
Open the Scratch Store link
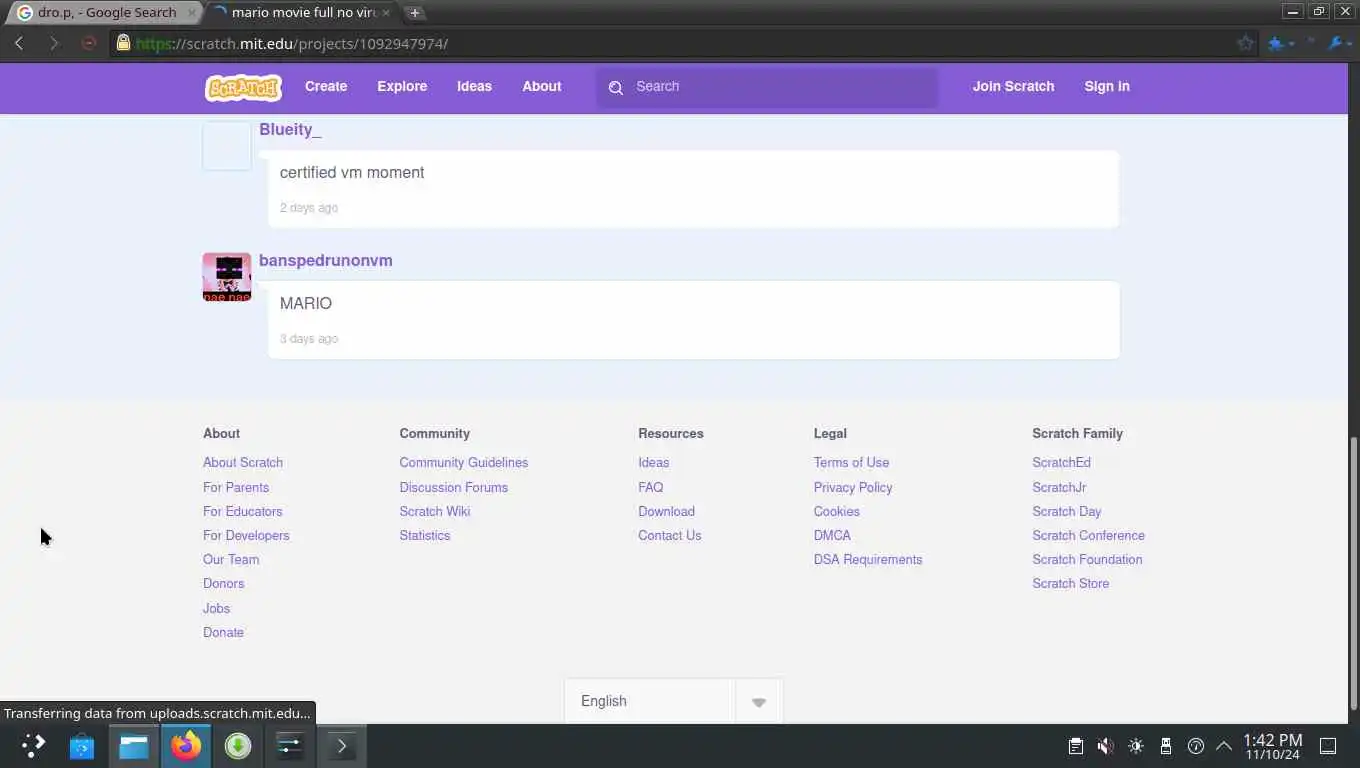pyautogui.click(x=1070, y=583)
